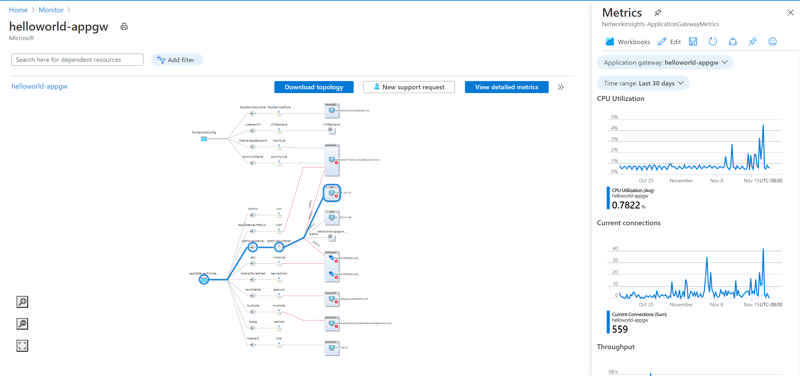Select the blue-highlighted backend server box

(x=332, y=193)
